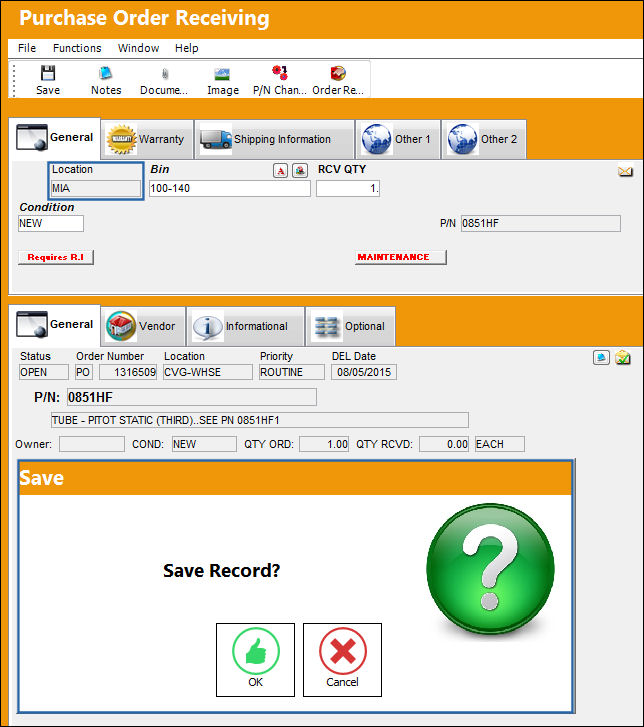The width and height of the screenshot is (644, 727).
Task: Click the Image toolbar icon
Action: click(x=222, y=74)
